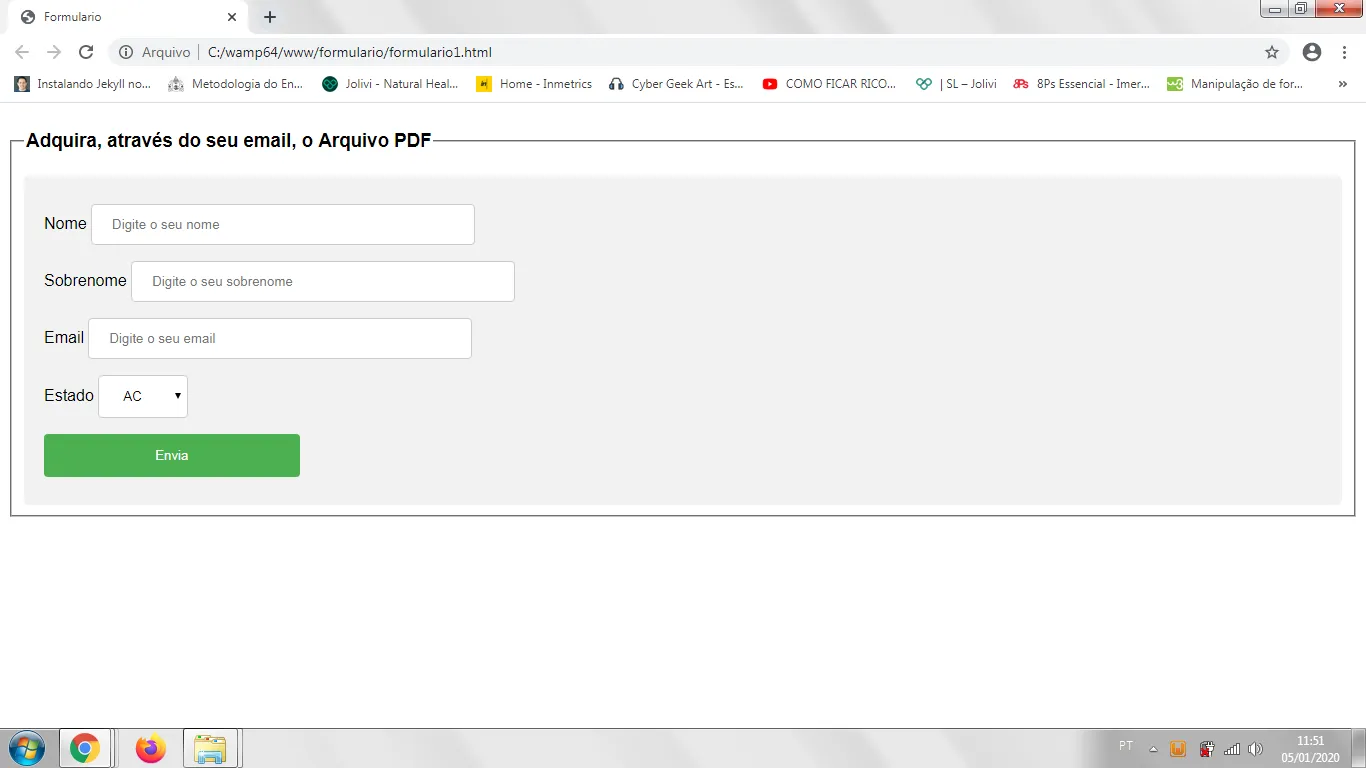This screenshot has width=1366, height=768.
Task: Click the volume speaker tray icon
Action: pos(1256,749)
